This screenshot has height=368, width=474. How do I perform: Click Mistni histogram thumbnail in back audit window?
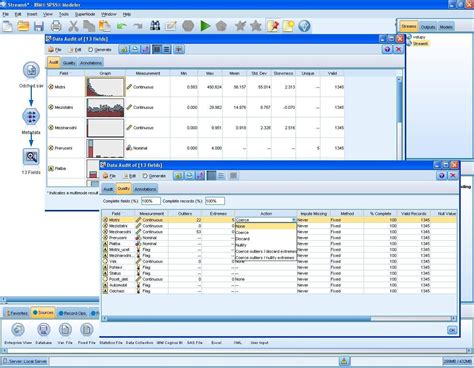[x=105, y=87]
